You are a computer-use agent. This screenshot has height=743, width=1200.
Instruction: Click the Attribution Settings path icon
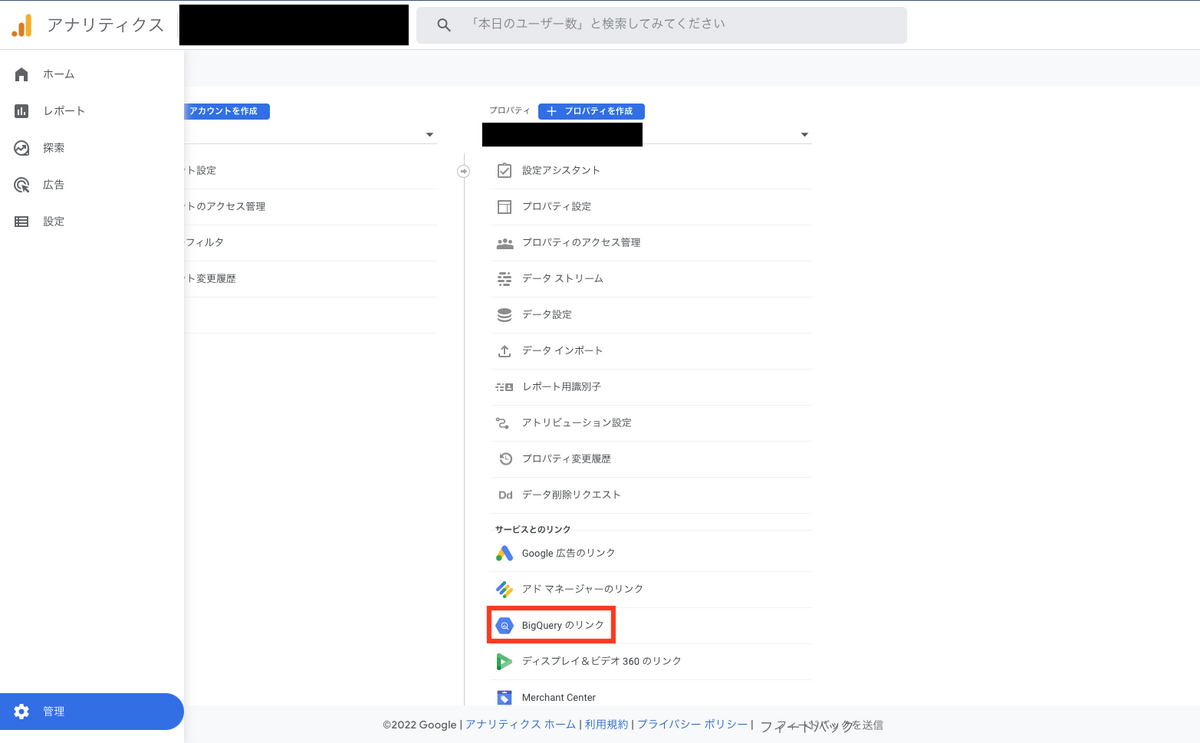(504, 423)
